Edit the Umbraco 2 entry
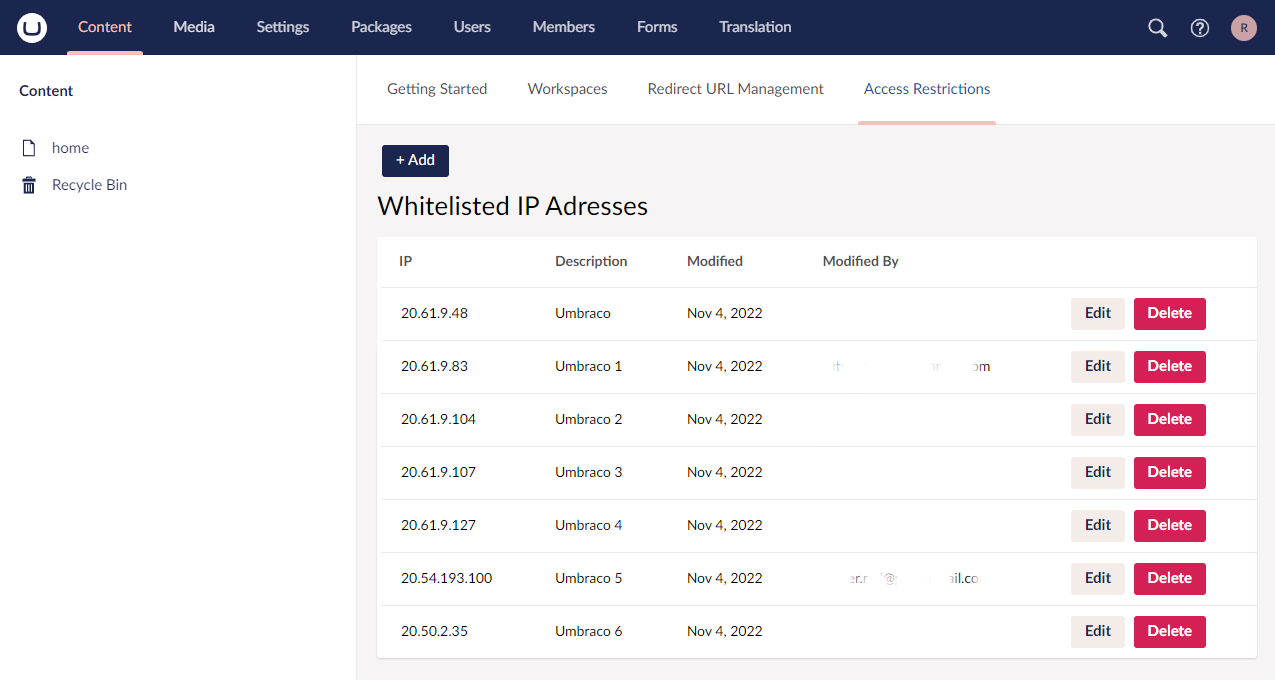 tap(1098, 419)
